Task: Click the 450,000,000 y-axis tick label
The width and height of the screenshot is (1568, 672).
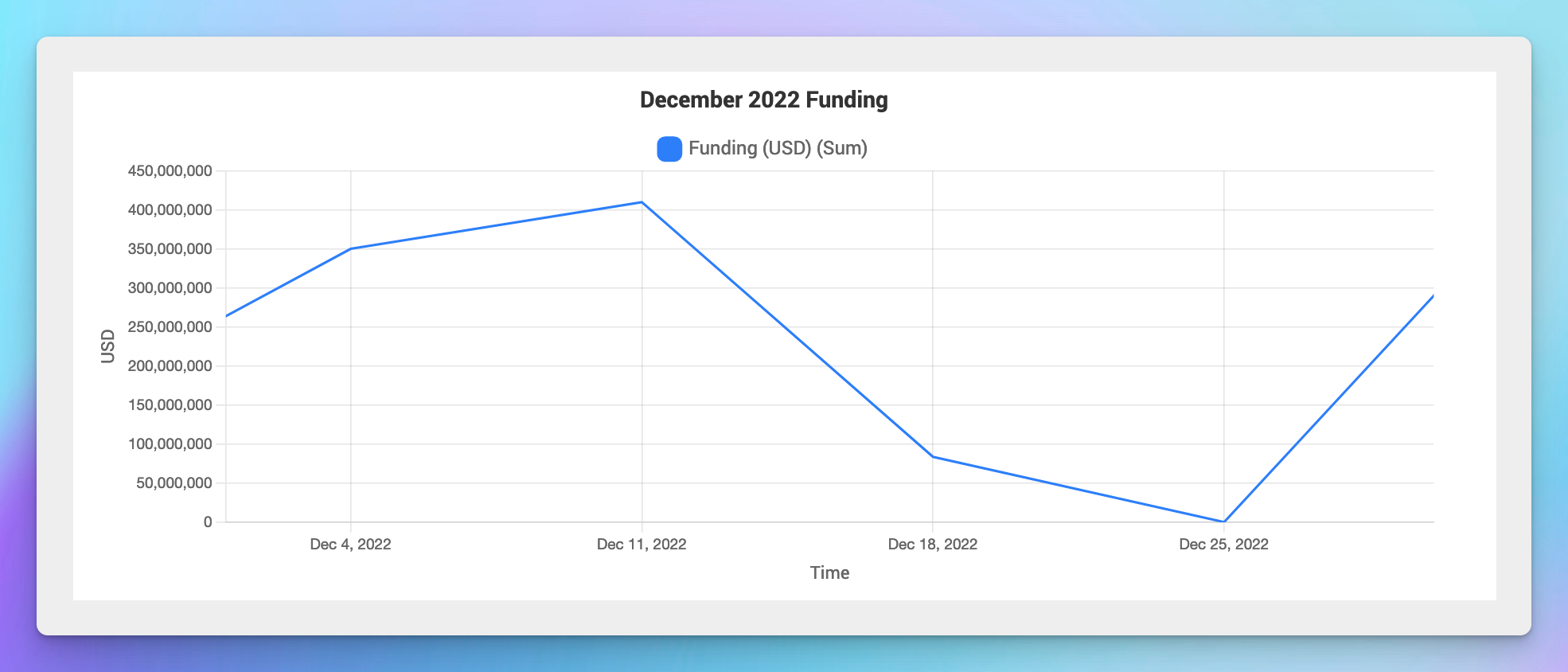Action: (x=170, y=171)
